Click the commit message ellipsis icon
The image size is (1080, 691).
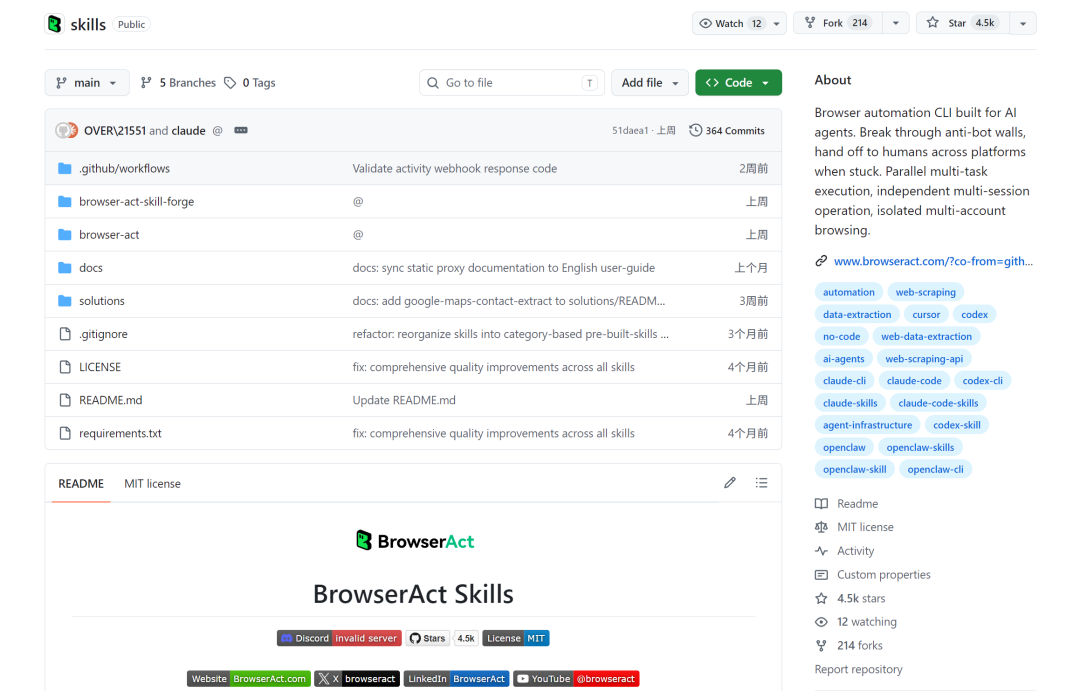(x=240, y=130)
